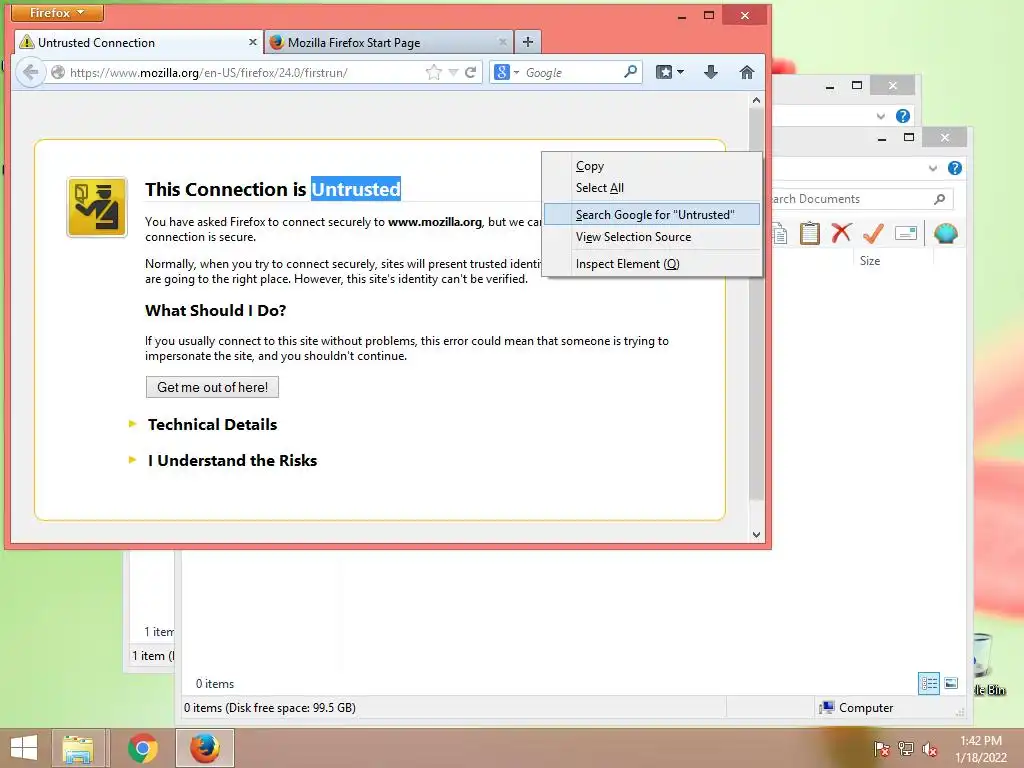Bookmark this page with the star icon
Viewport: 1024px width, 768px height.
433,72
